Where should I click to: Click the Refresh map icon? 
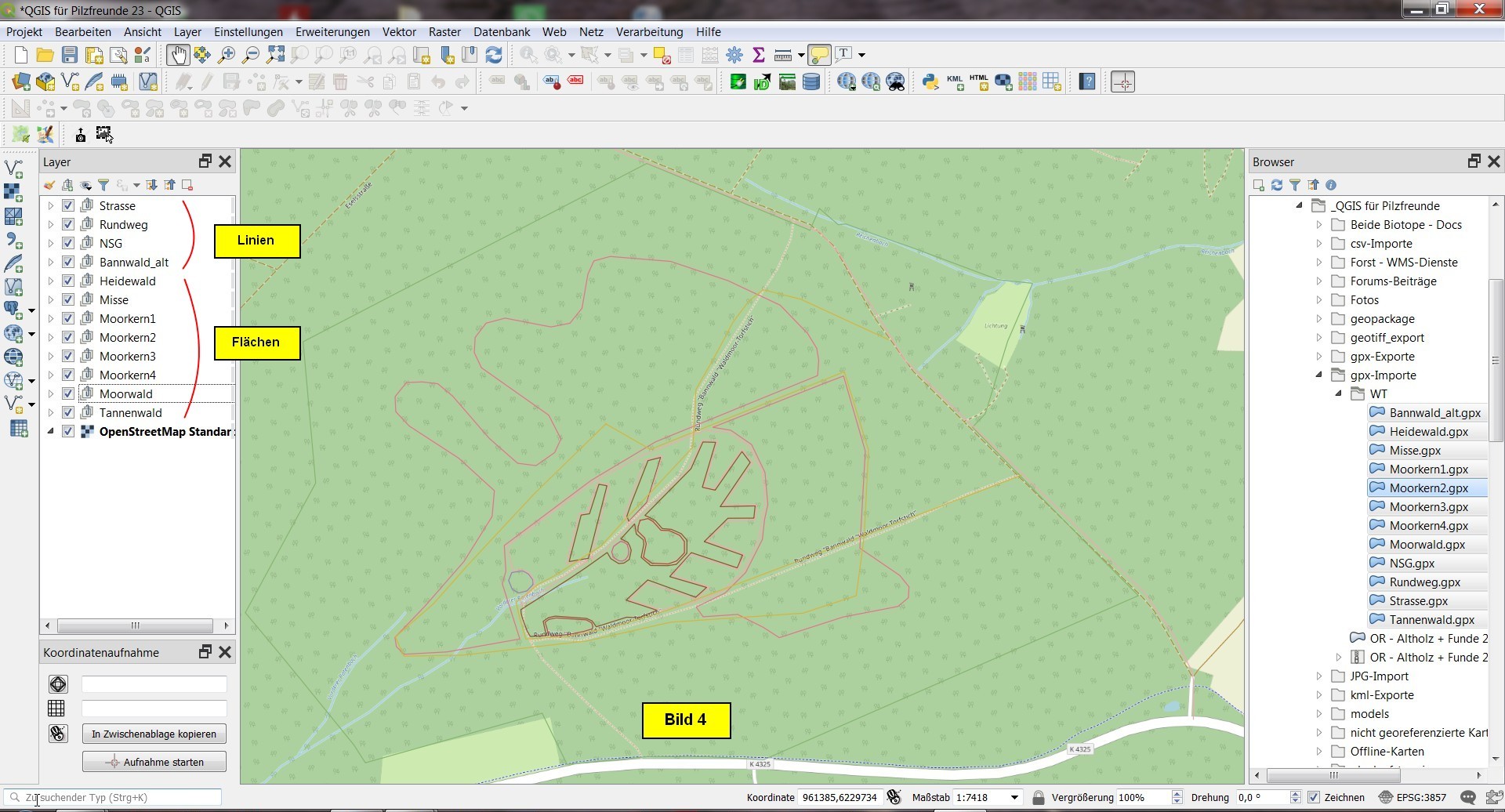pos(494,55)
